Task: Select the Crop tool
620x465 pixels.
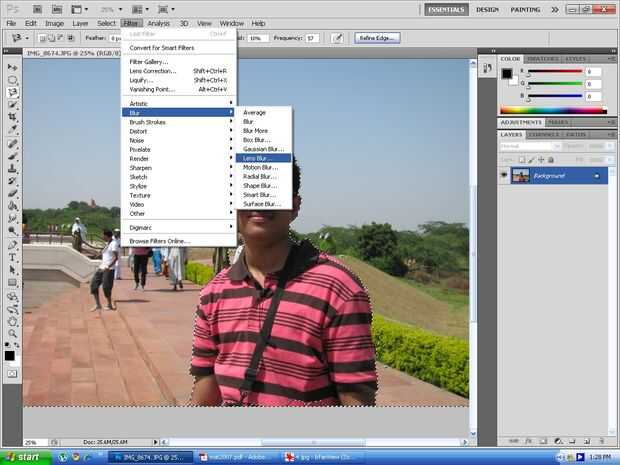Action: coord(12,117)
